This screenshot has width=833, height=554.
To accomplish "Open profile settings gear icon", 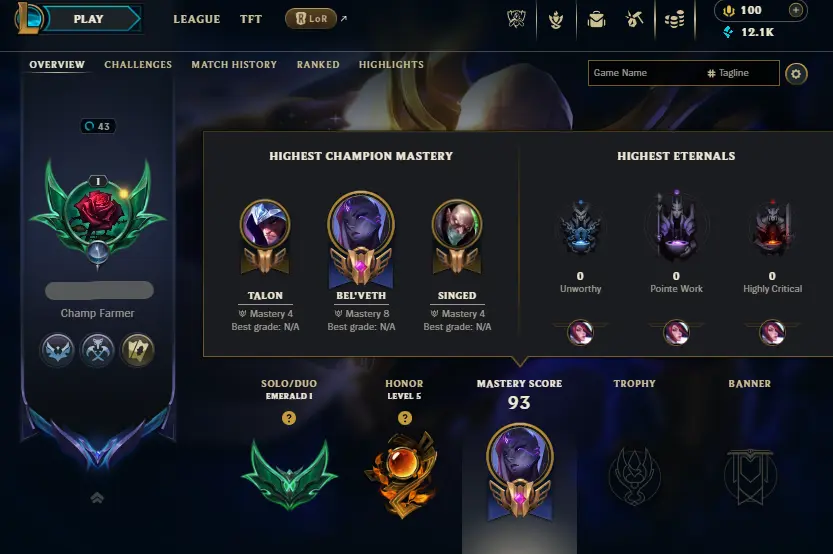I will click(x=795, y=74).
